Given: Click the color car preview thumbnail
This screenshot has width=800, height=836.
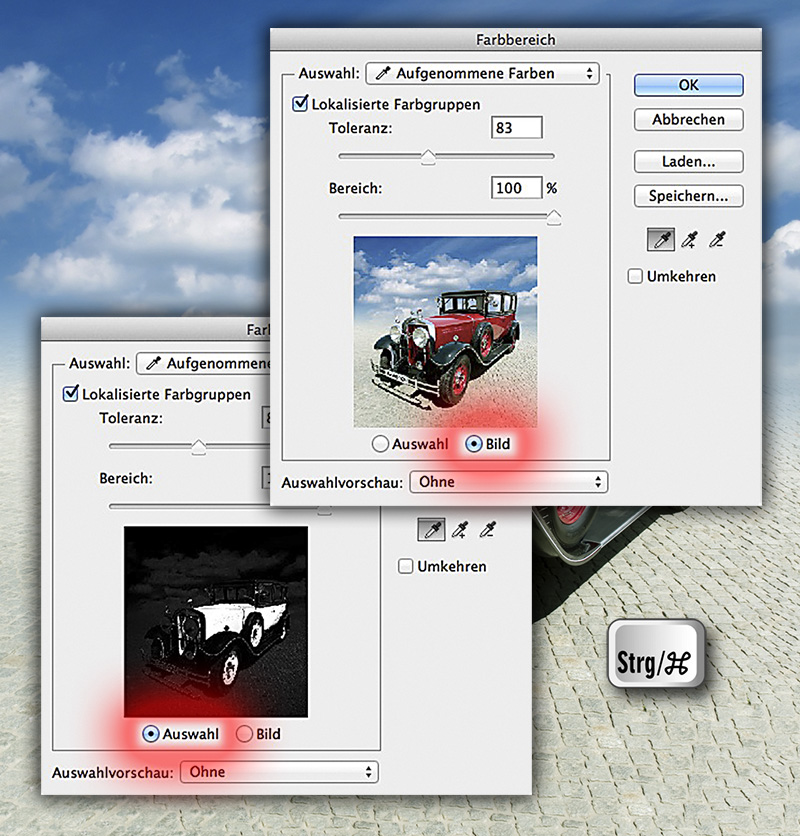Looking at the screenshot, I should 445,332.
